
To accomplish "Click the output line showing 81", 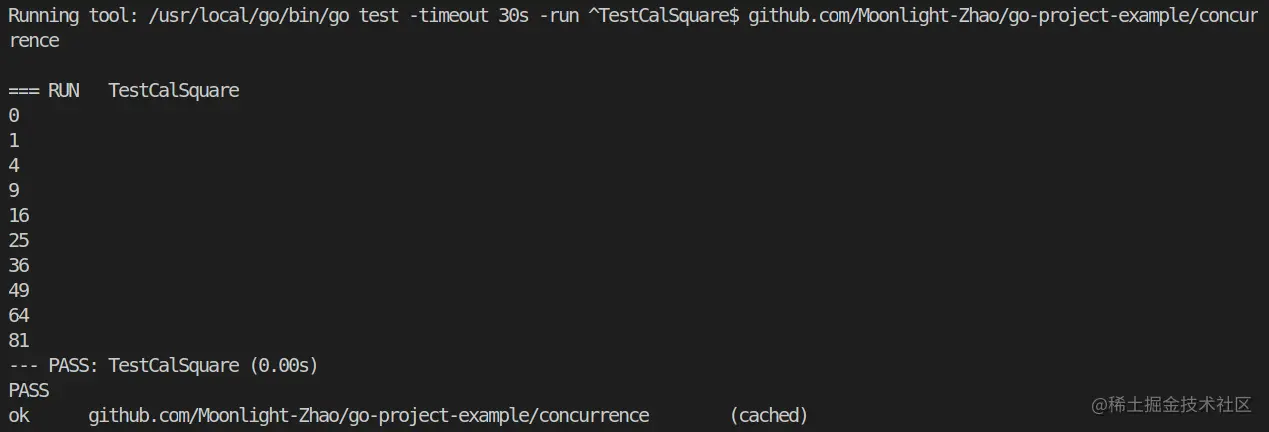I will (x=19, y=341).
